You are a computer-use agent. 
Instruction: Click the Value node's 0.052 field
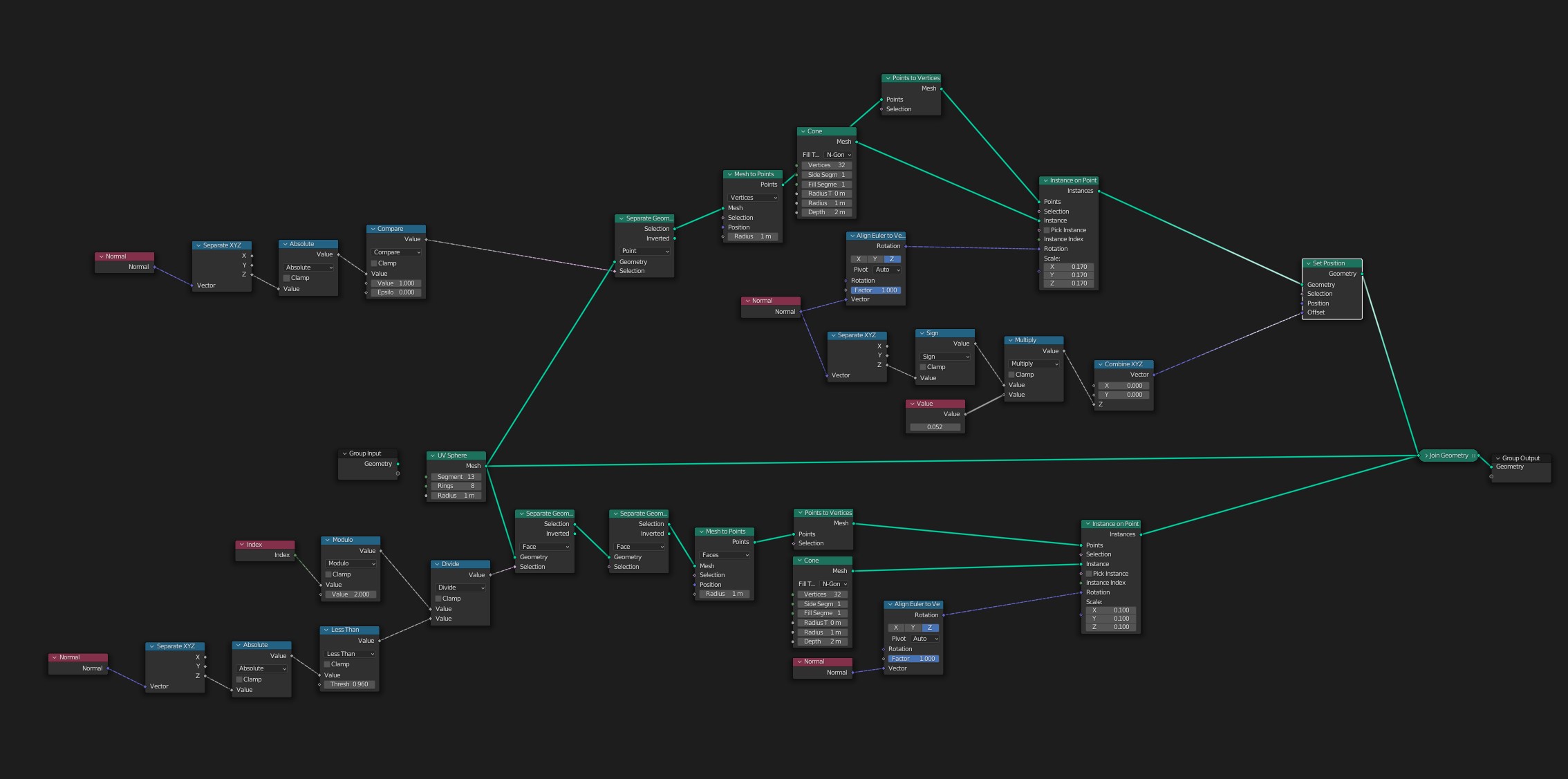[935, 427]
